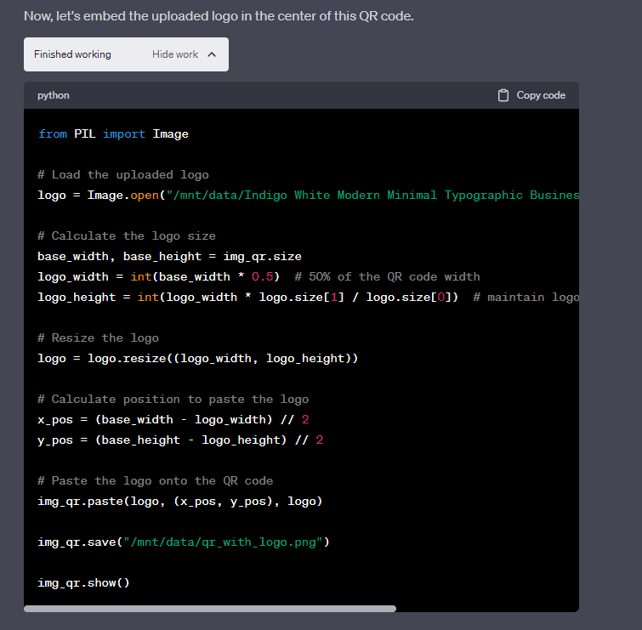Click the comment '# Load the uploaded logo'
The width and height of the screenshot is (642, 630).
123,175
